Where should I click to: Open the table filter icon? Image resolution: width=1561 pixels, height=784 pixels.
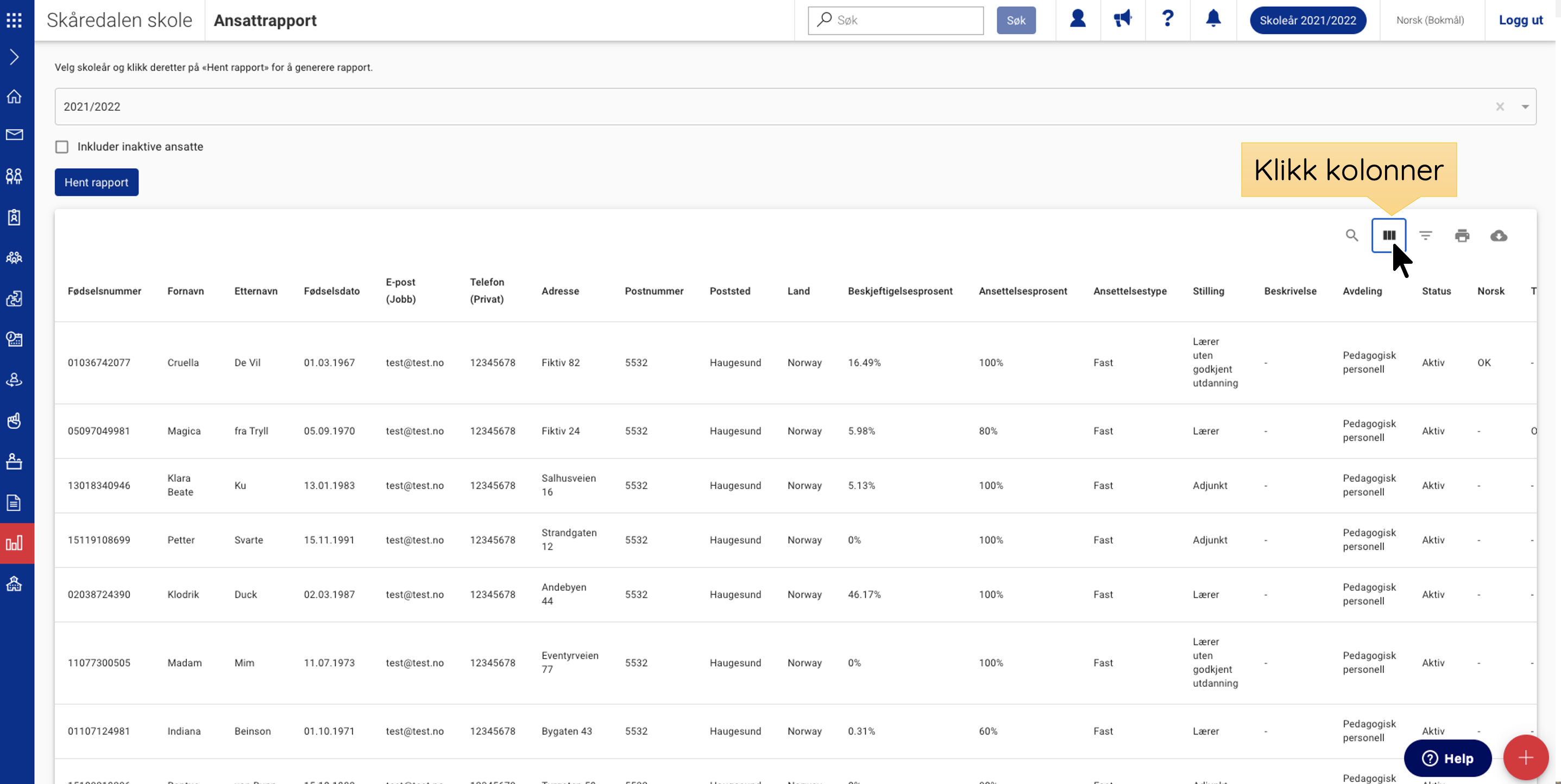tap(1425, 236)
